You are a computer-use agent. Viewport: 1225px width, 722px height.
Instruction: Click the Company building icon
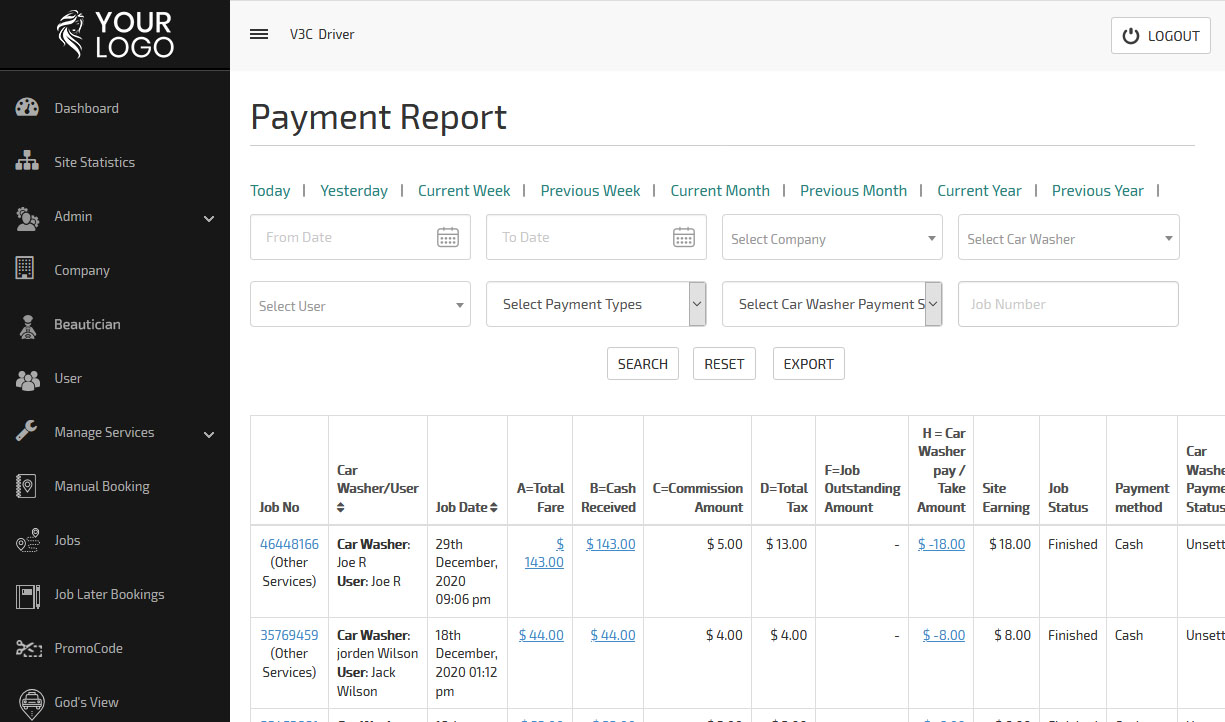point(27,270)
